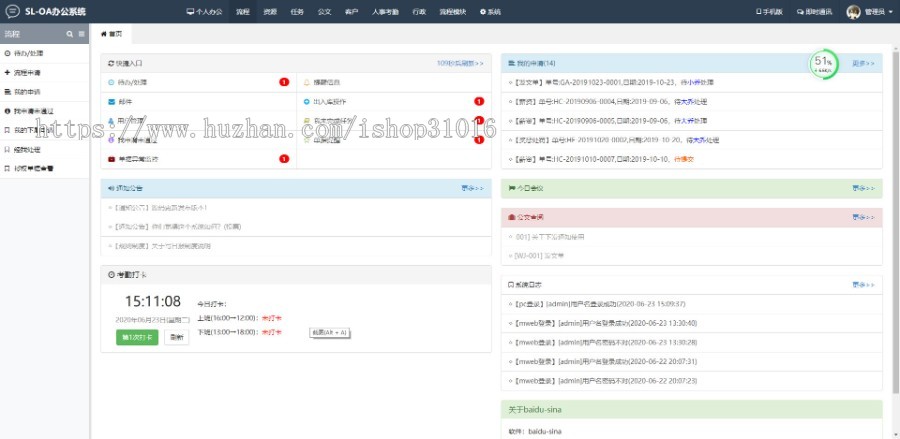Click plus icon beside sidebar 流程申请
The height and width of the screenshot is (439, 900).
point(7,73)
